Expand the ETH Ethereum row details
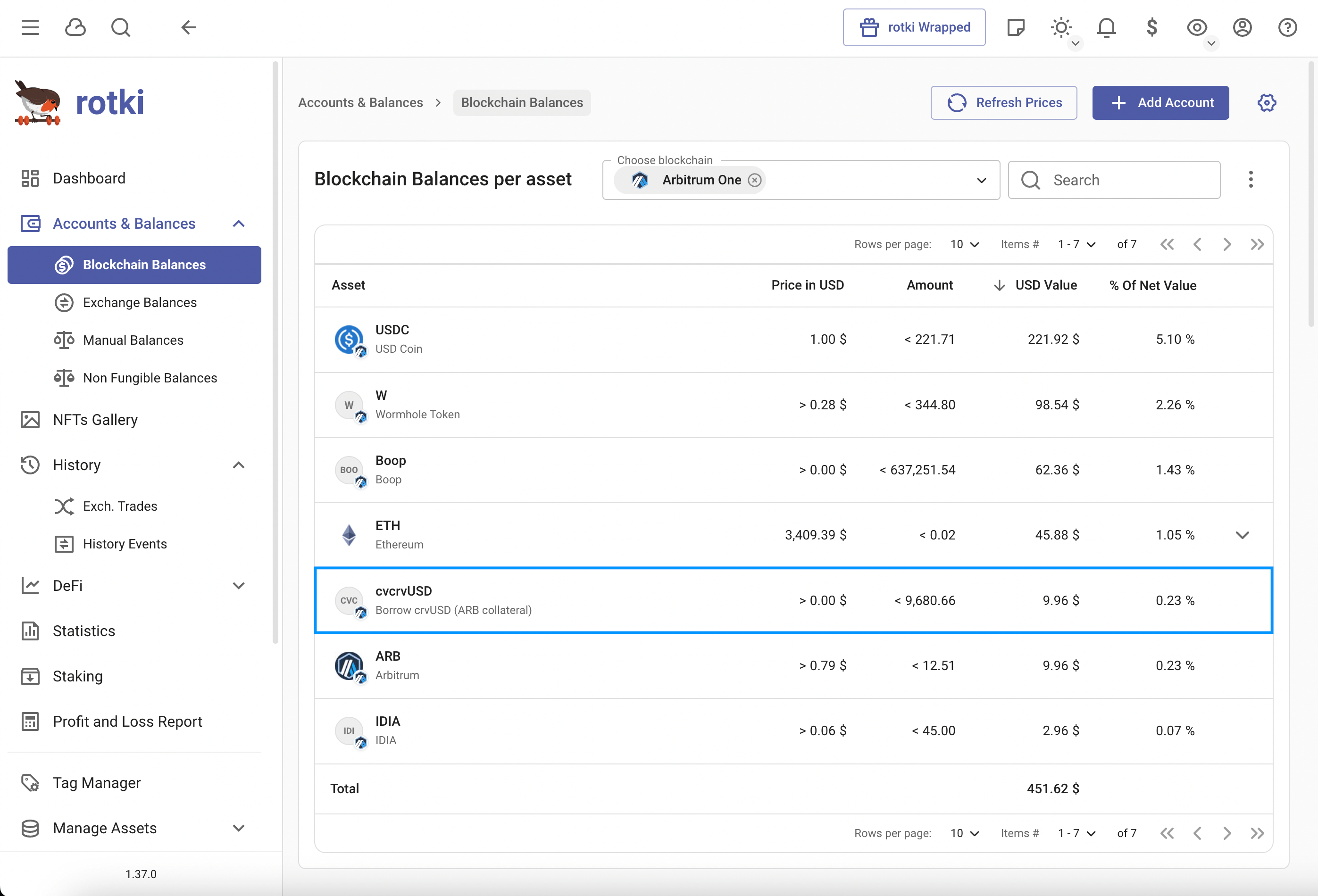The image size is (1318, 896). pos(1242,534)
